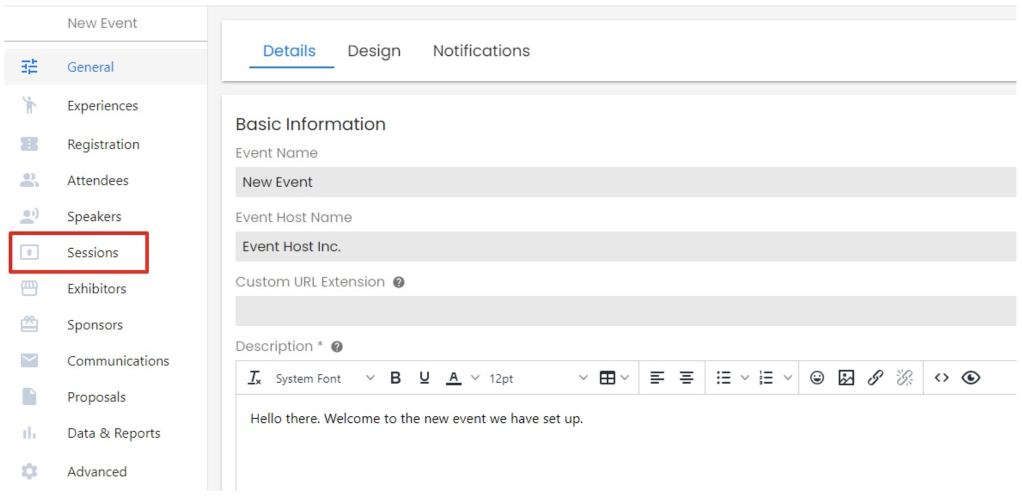Click the Registration ticket icon
The height and width of the screenshot is (497, 1022).
29,144
